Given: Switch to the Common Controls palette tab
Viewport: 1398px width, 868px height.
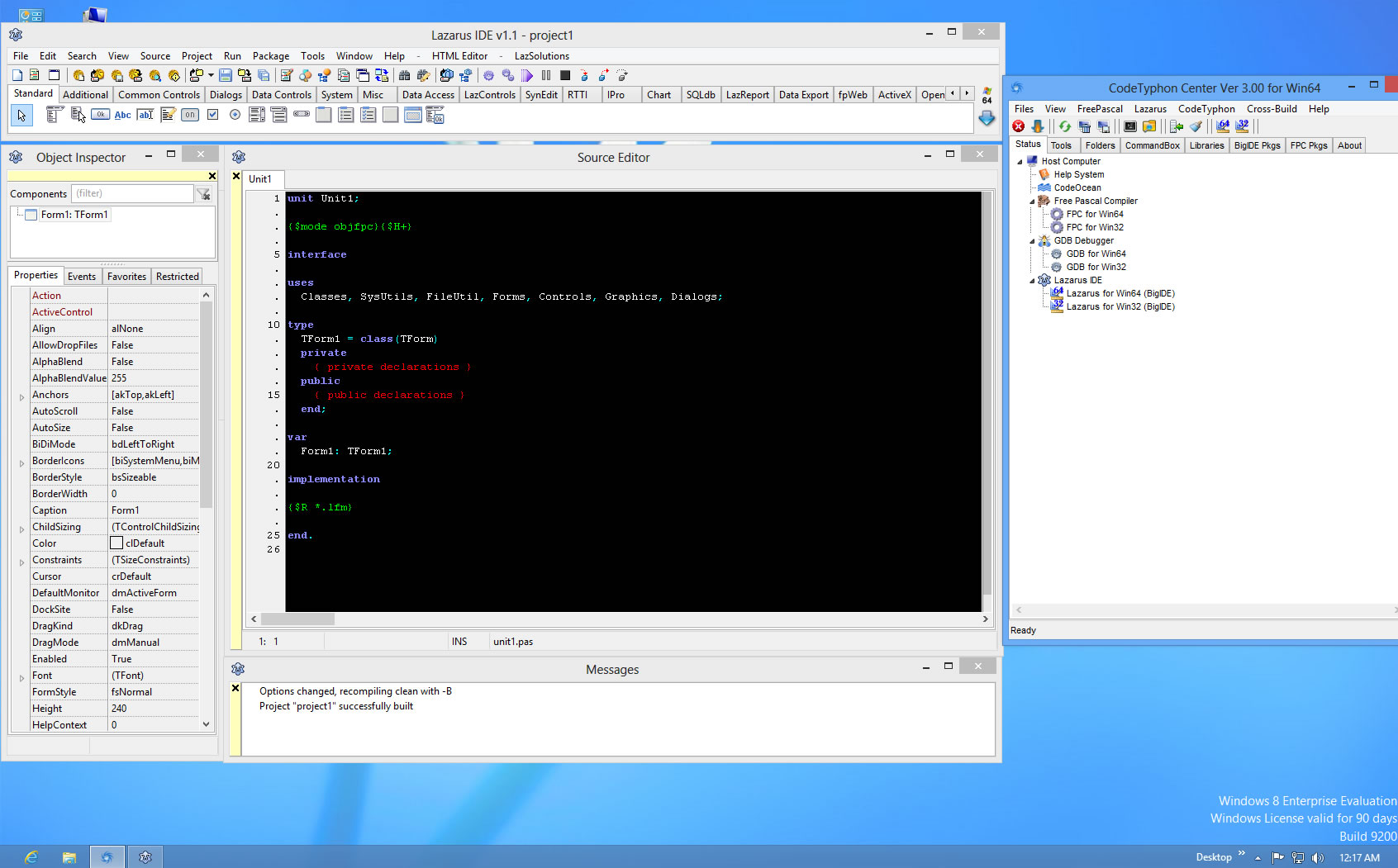Looking at the screenshot, I should click(x=159, y=95).
